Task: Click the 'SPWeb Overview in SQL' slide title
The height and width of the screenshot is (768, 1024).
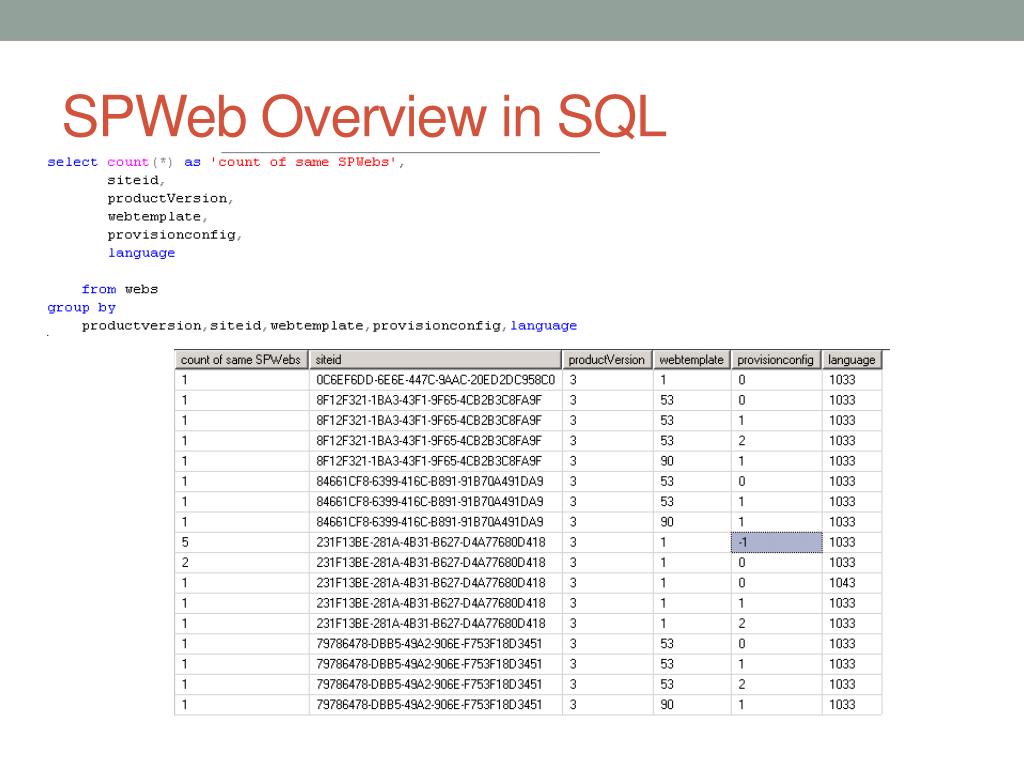Action: click(364, 116)
